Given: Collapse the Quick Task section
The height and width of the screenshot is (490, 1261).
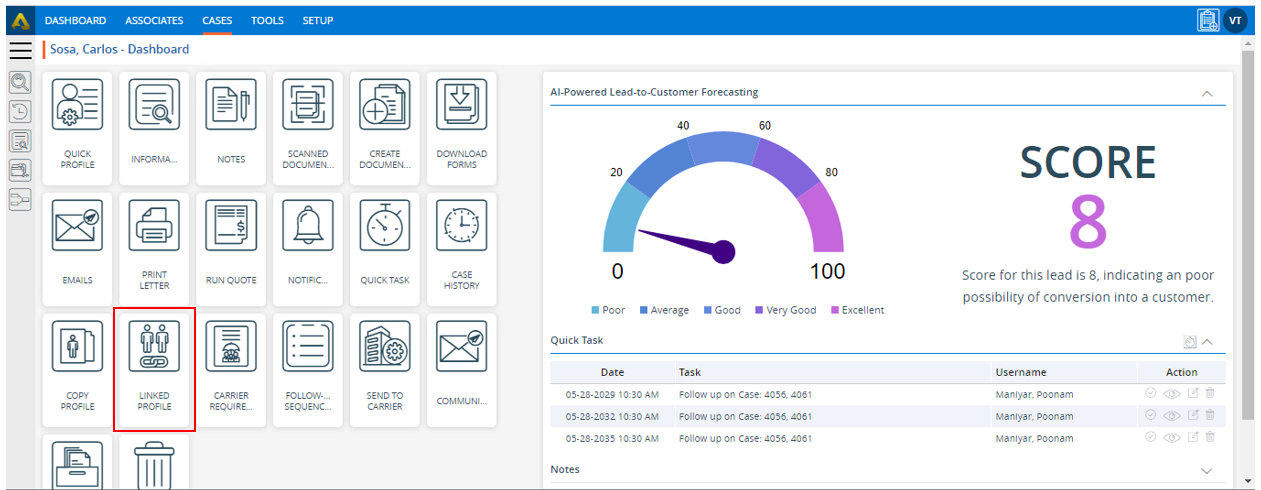Looking at the screenshot, I should (1207, 342).
